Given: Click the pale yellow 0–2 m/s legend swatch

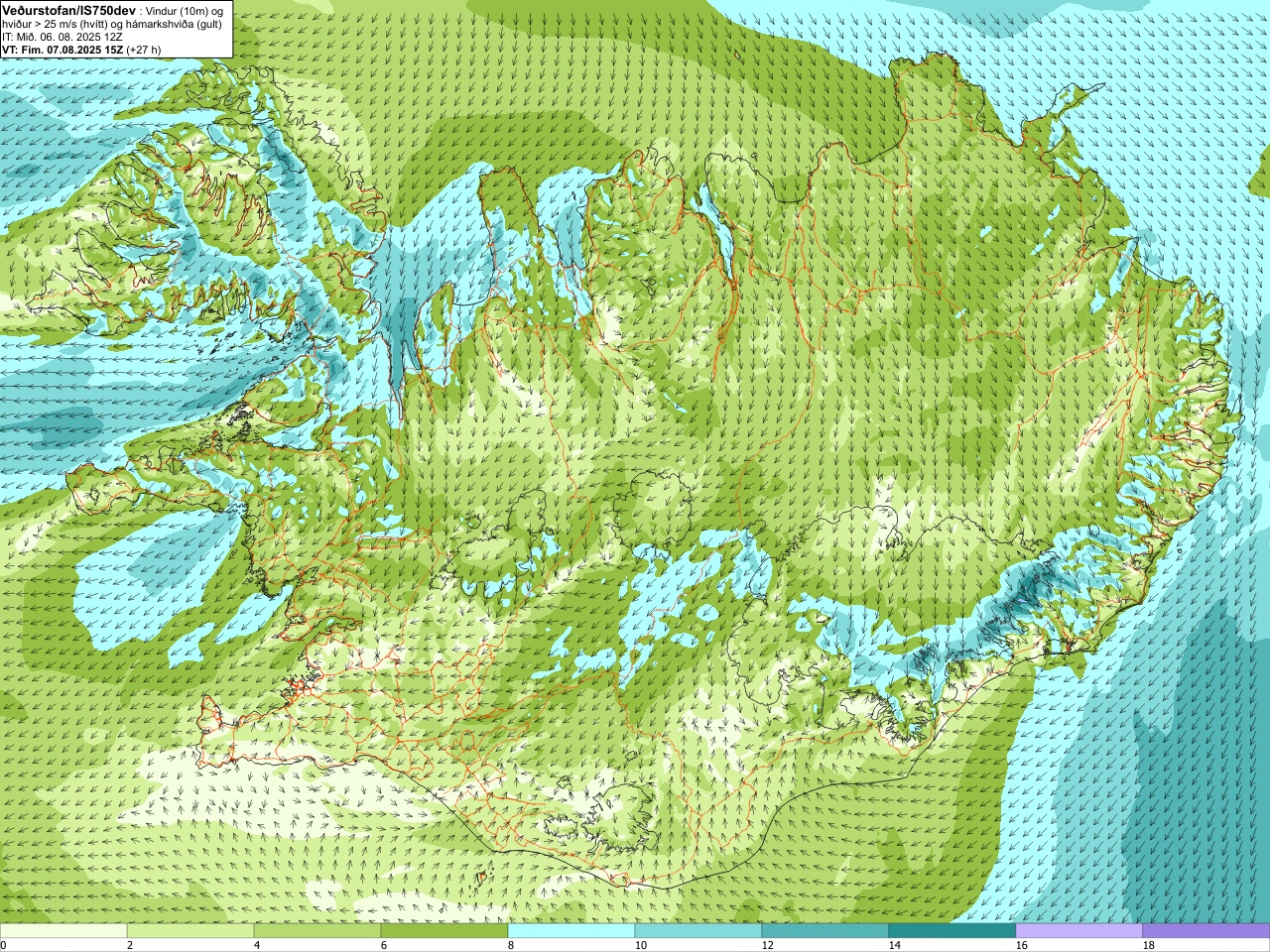Looking at the screenshot, I should pos(63,931).
